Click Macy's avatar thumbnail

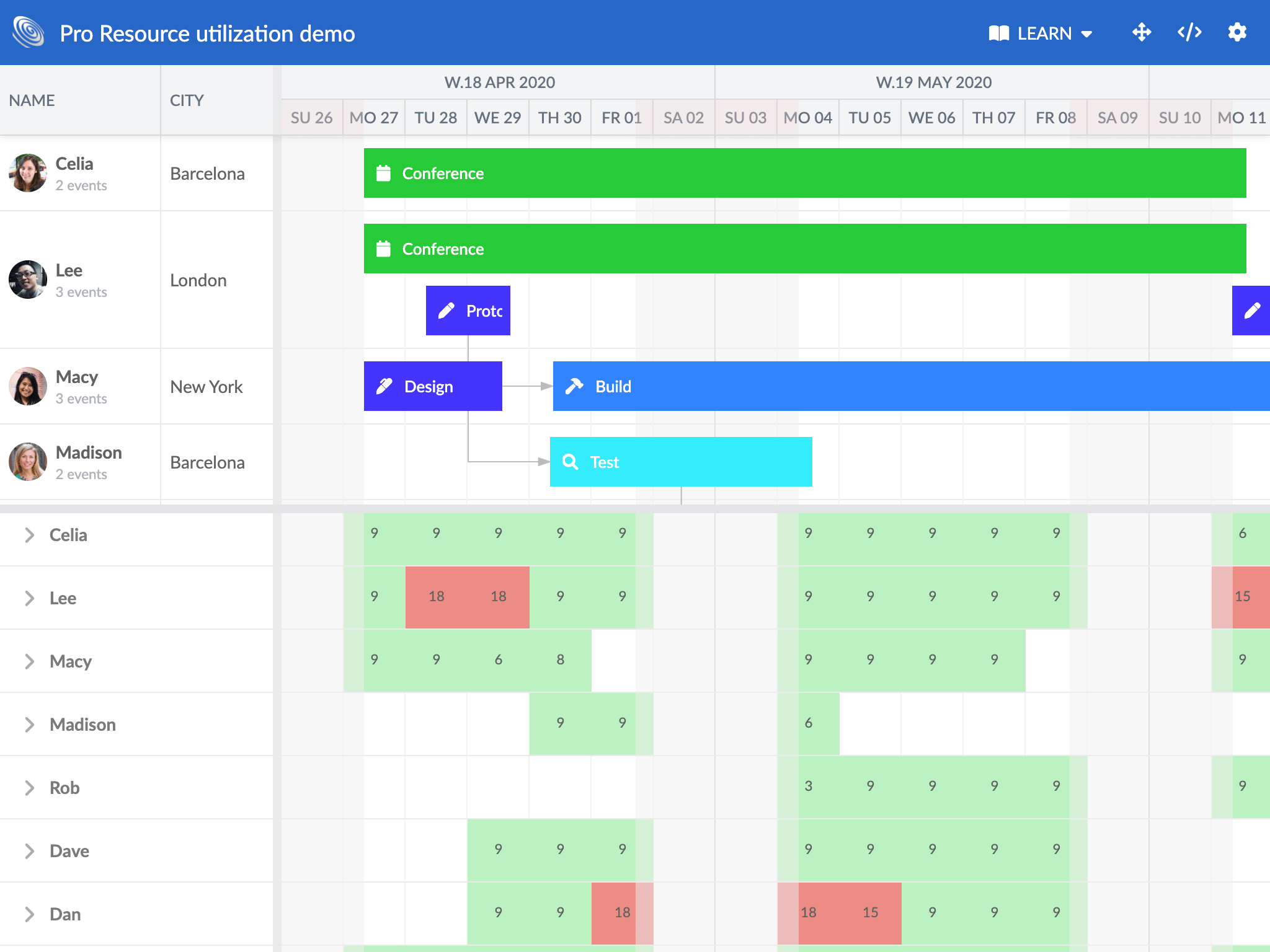click(x=27, y=386)
